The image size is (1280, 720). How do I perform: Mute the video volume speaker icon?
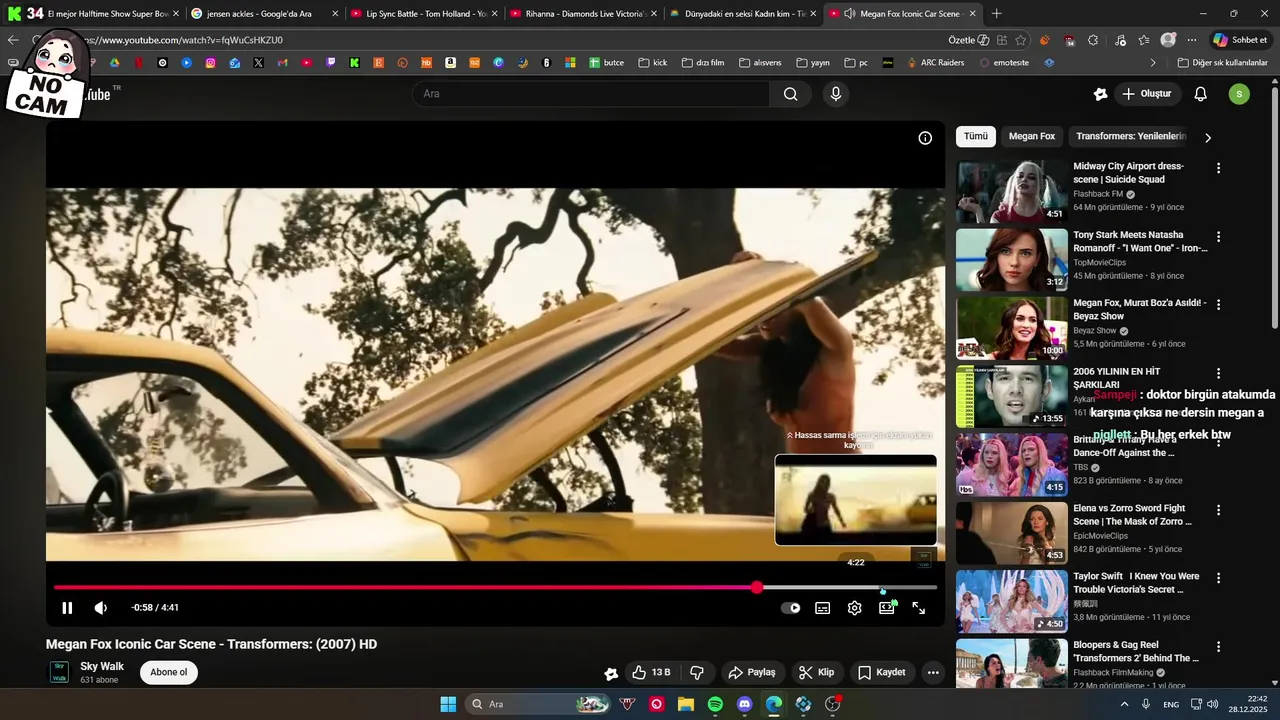point(101,608)
